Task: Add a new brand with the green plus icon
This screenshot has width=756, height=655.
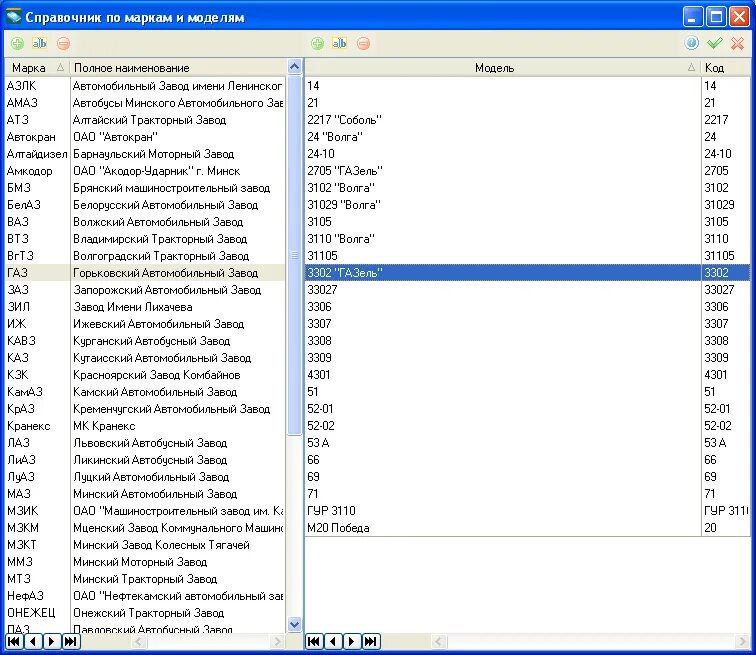Action: tap(17, 43)
